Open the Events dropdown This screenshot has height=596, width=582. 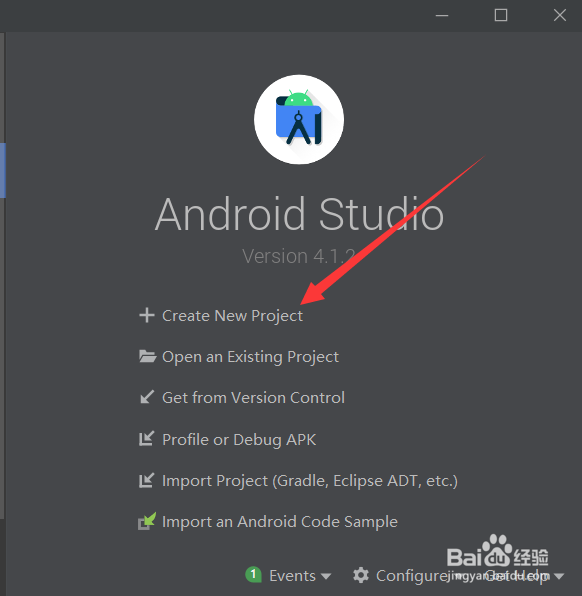click(x=300, y=576)
